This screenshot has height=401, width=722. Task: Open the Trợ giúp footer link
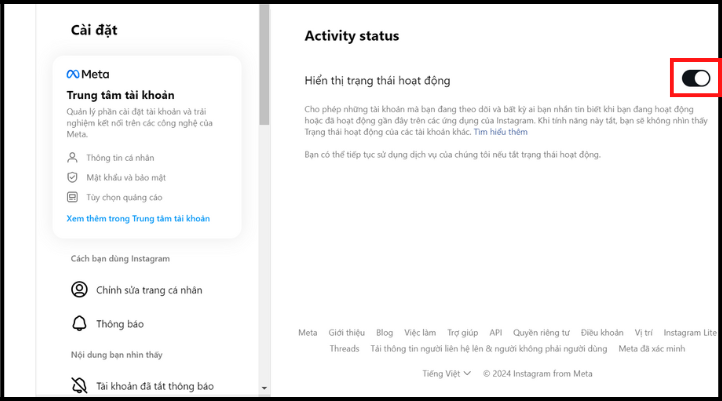click(x=463, y=332)
